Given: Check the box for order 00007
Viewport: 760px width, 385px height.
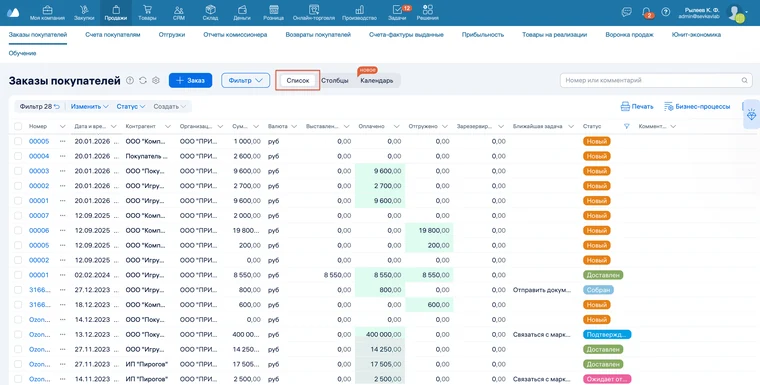Looking at the screenshot, I should (x=18, y=215).
